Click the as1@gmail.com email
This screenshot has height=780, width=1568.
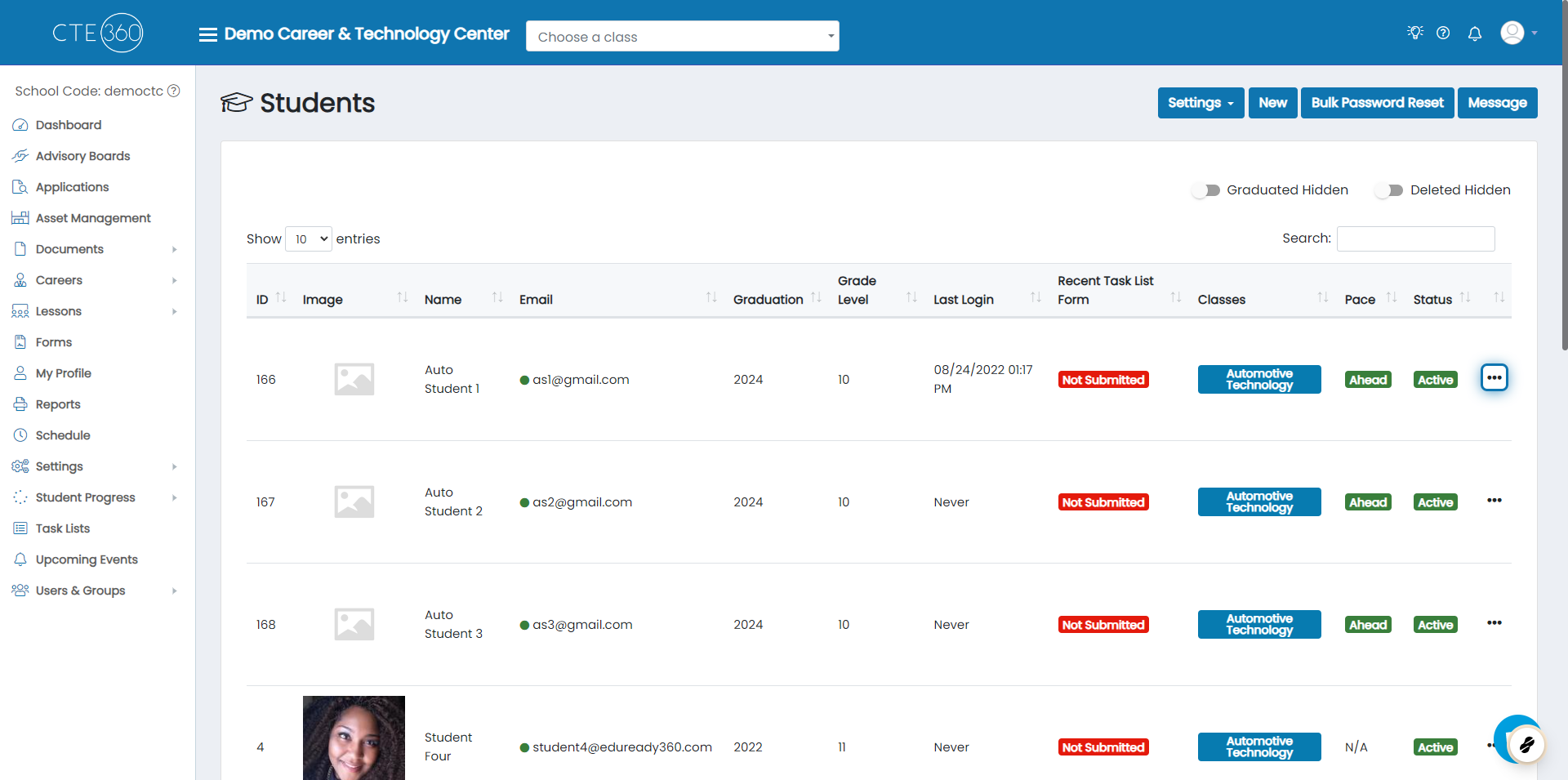click(x=581, y=380)
